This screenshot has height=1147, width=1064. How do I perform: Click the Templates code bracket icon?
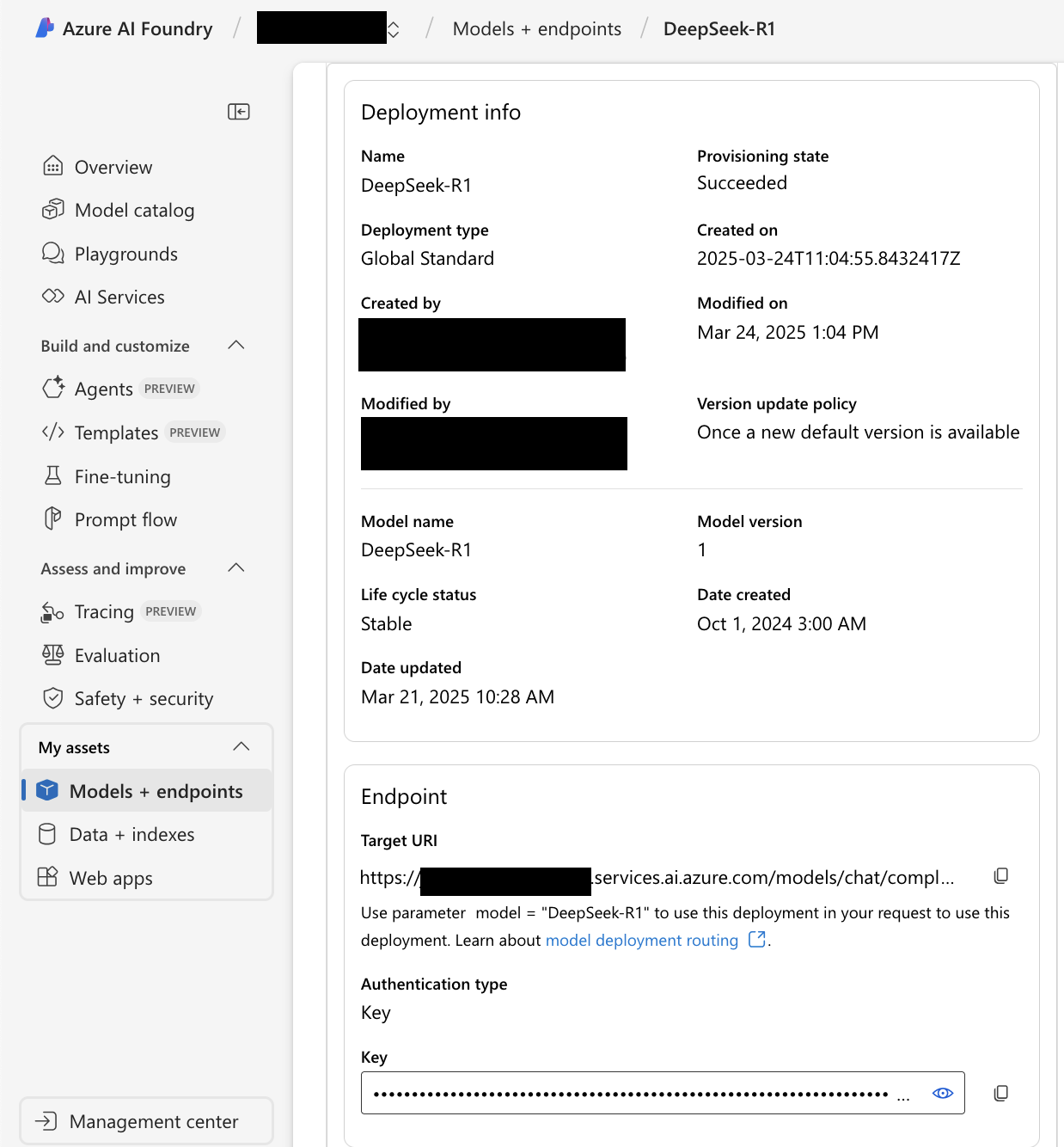click(x=53, y=432)
